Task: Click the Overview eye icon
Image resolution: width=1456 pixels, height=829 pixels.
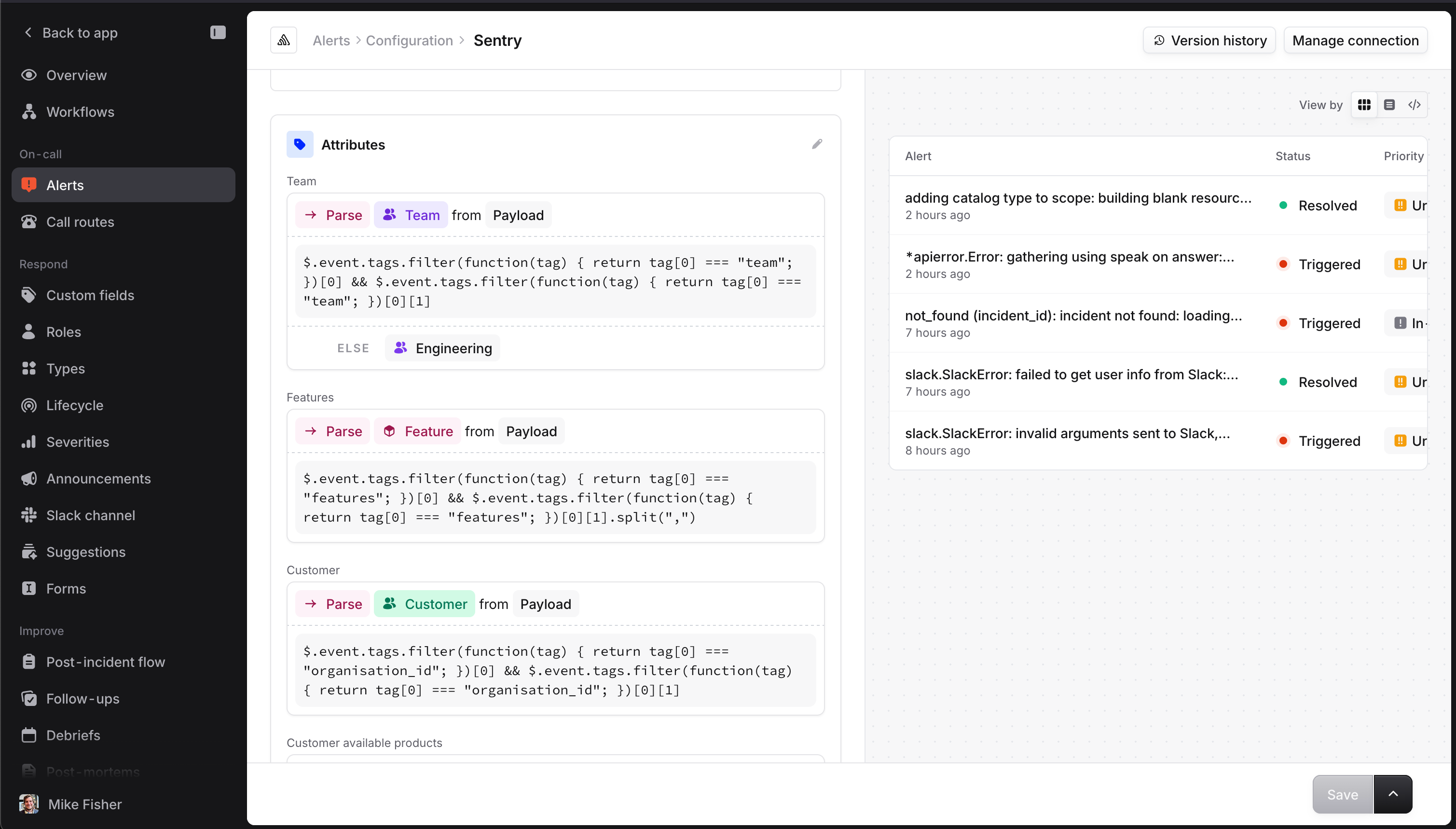Action: tap(28, 75)
